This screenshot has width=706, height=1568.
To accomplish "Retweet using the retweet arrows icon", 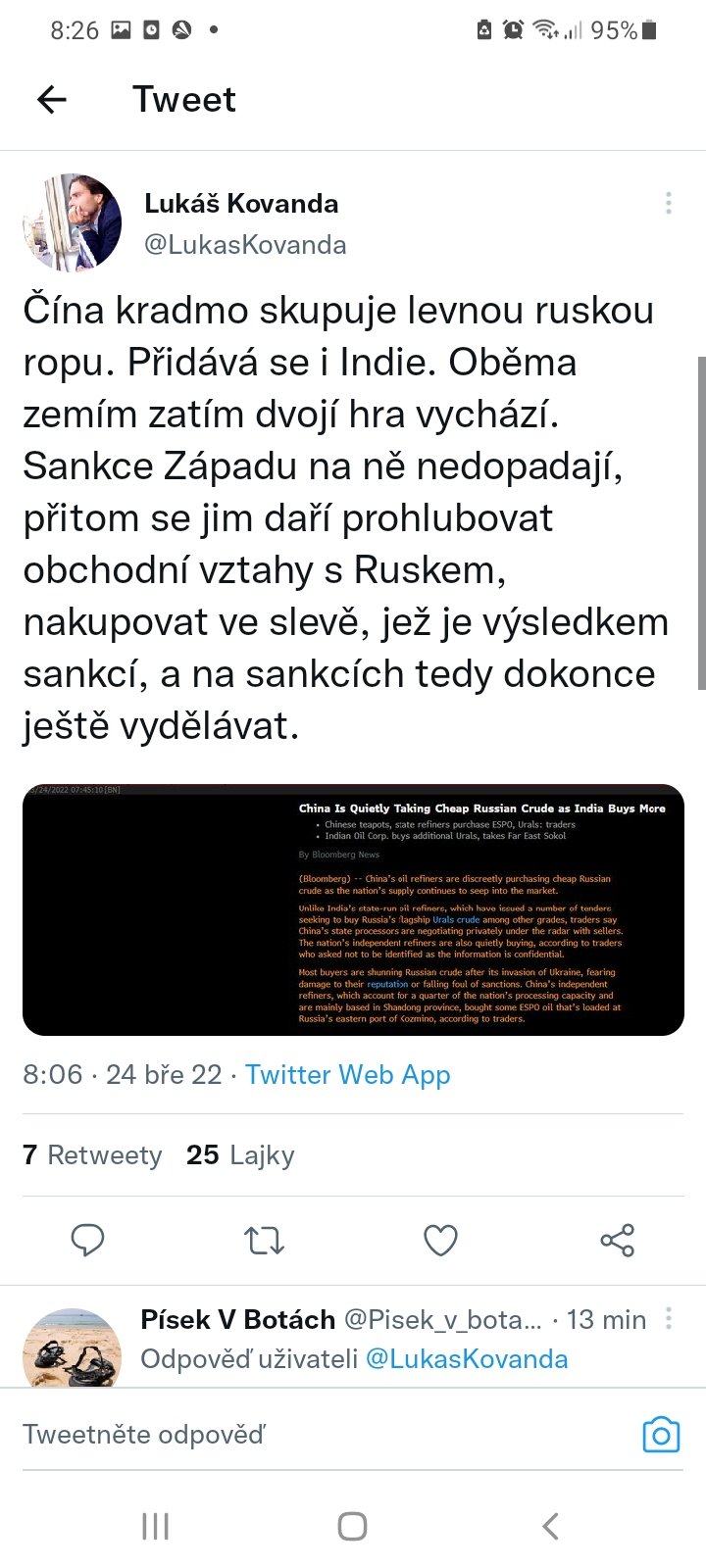I will [264, 1241].
